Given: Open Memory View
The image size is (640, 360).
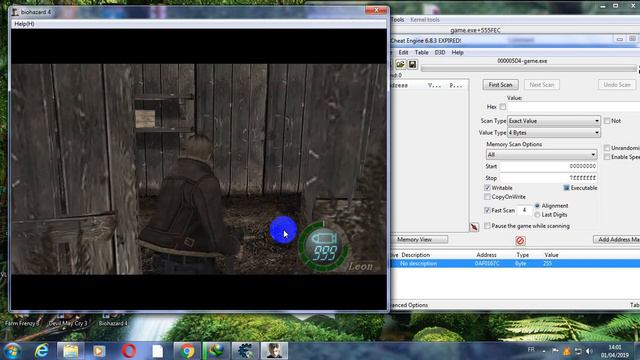Looking at the screenshot, I should [x=420, y=240].
